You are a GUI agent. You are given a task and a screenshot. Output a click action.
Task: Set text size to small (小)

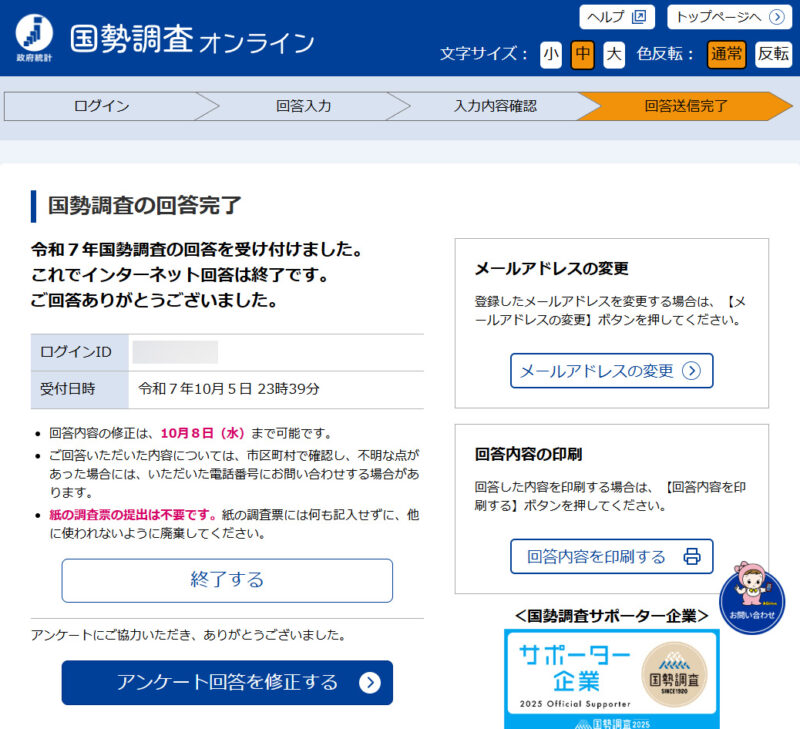click(x=551, y=54)
